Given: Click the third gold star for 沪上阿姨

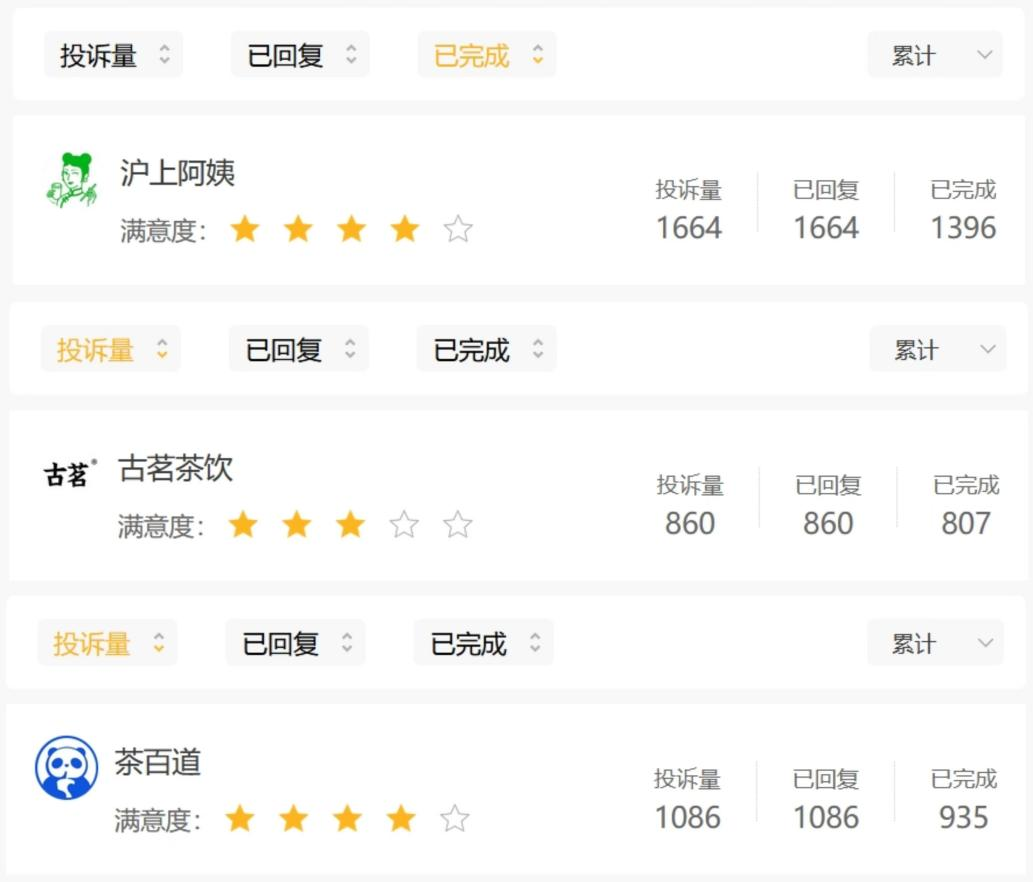Looking at the screenshot, I should pos(351,230).
